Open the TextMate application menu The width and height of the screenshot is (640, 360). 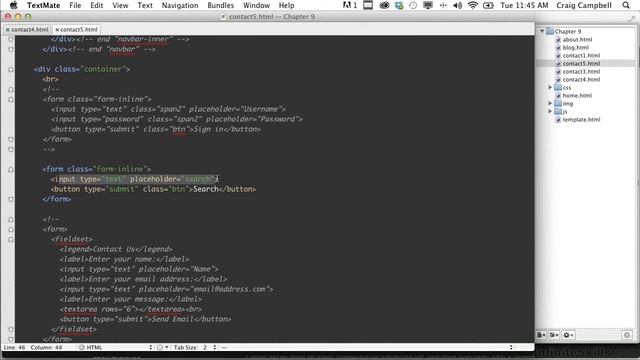(x=43, y=5)
